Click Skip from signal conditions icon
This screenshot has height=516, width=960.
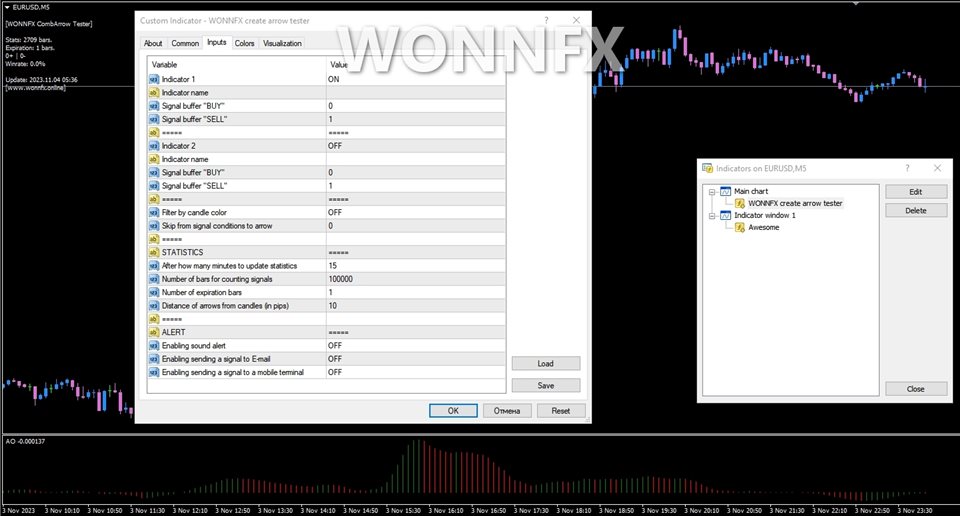pyautogui.click(x=154, y=226)
